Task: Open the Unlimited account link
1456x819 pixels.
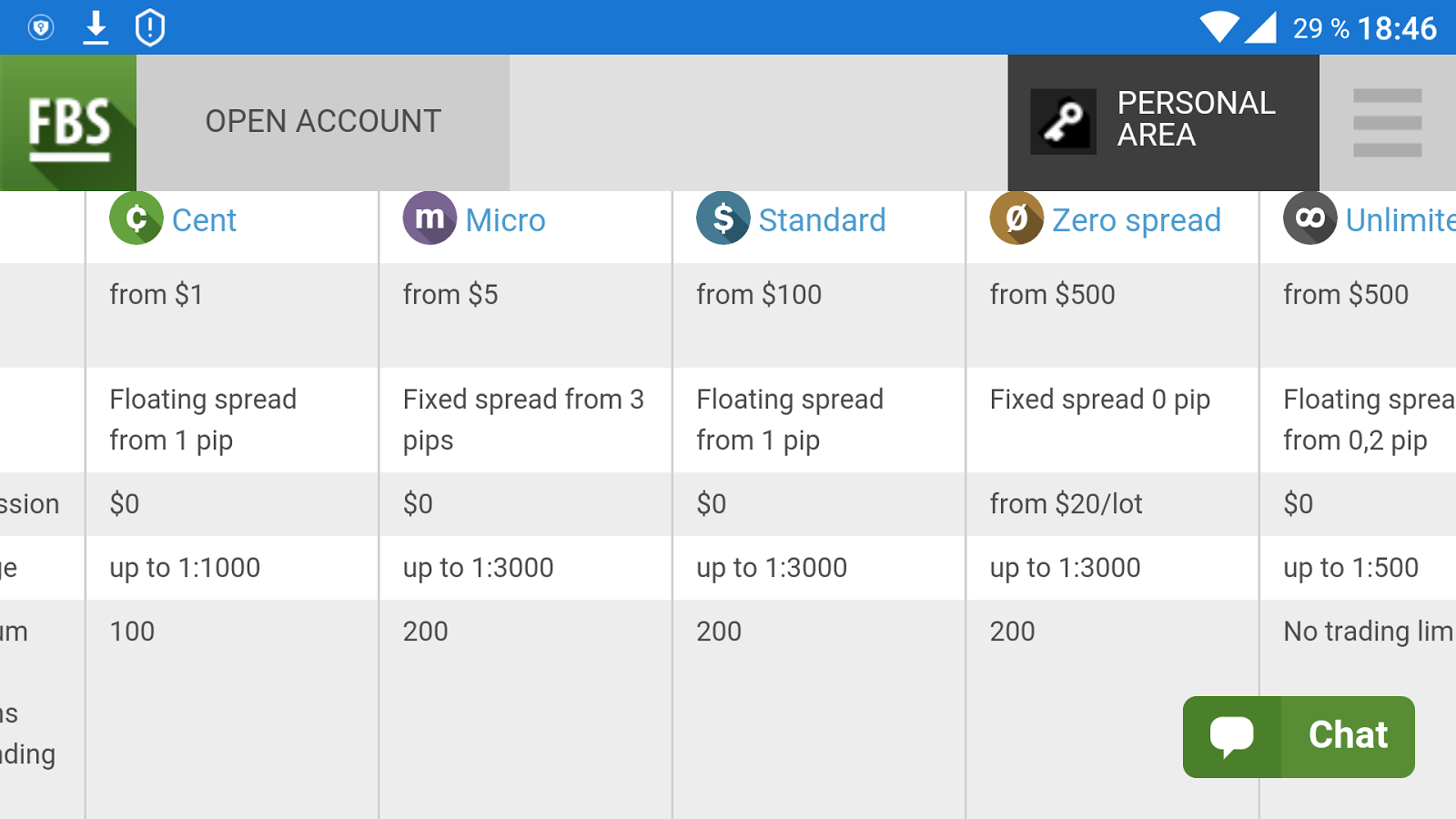Action: (1400, 220)
